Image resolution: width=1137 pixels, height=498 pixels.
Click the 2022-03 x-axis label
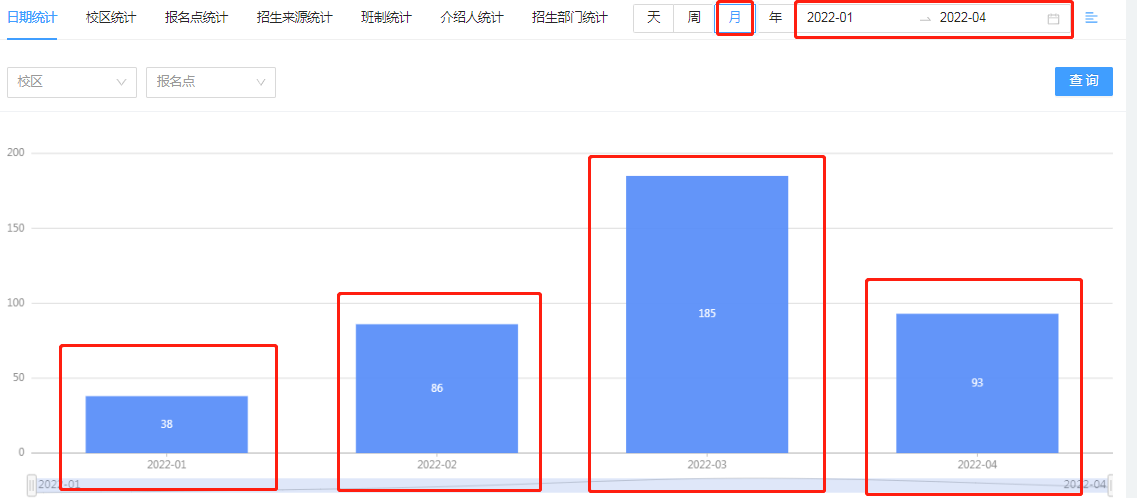point(707,465)
